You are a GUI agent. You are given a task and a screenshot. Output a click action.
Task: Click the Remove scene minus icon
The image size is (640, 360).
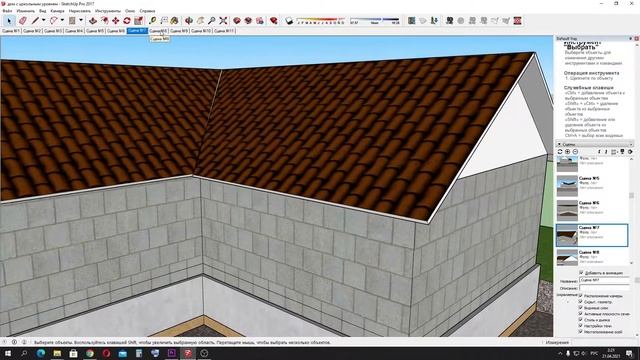tap(576, 152)
